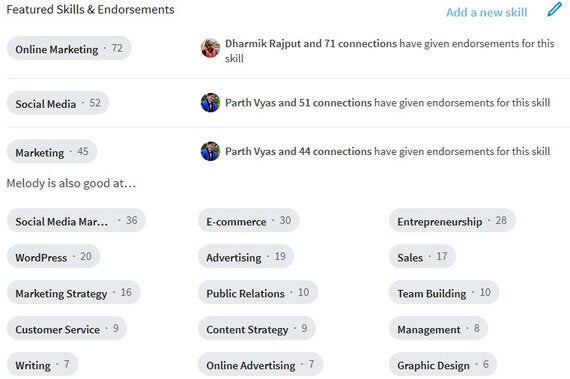This screenshot has width=570, height=379.
Task: View Dharmik Rajput and 71 connections endorsements
Action: click(390, 51)
